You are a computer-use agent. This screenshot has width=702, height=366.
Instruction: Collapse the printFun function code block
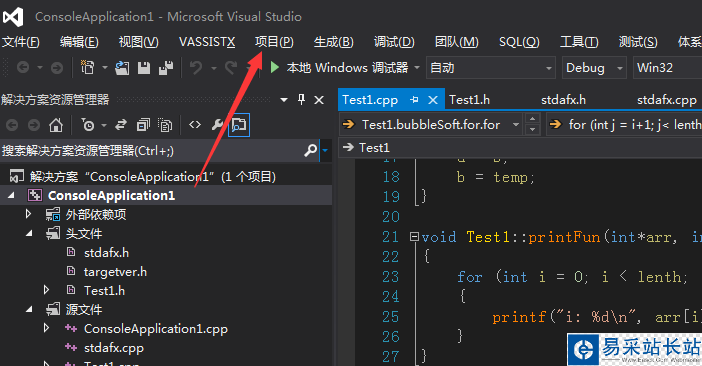pyautogui.click(x=415, y=236)
